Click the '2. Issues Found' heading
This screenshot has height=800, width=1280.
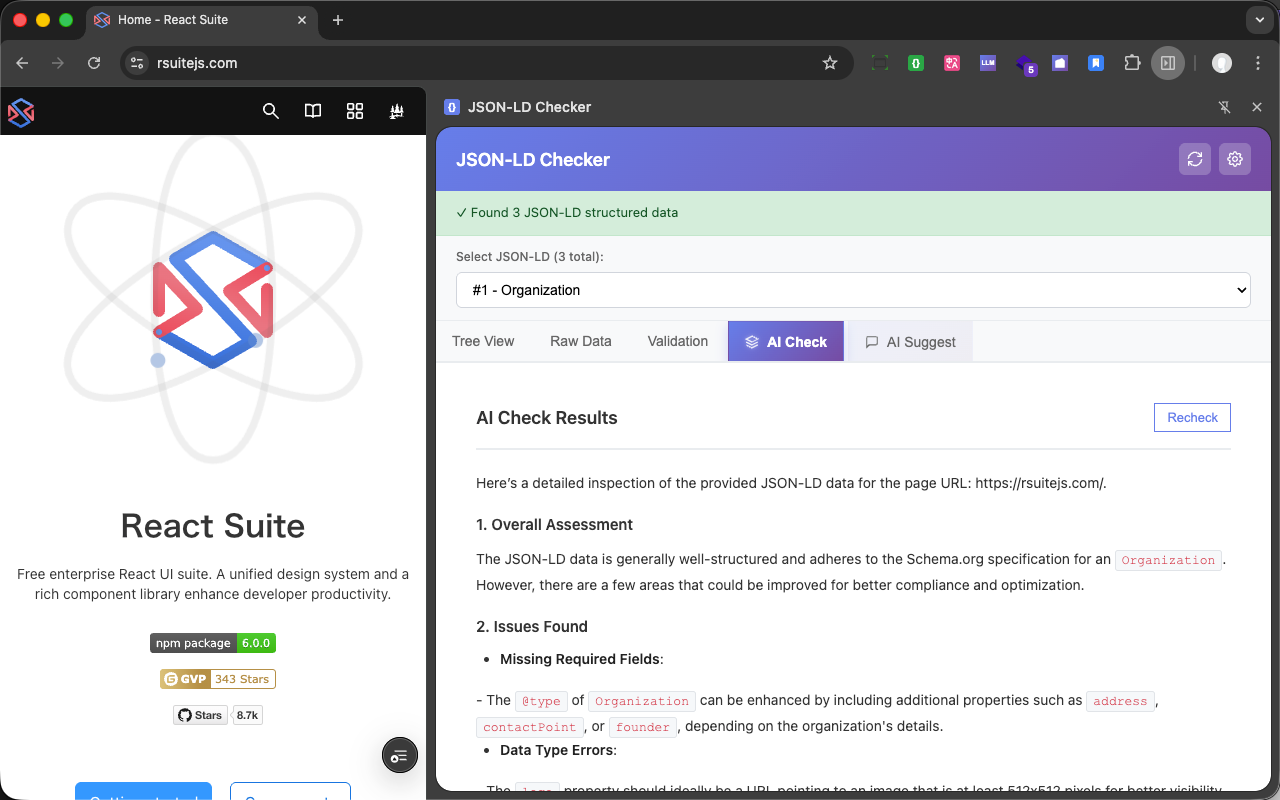tap(532, 627)
